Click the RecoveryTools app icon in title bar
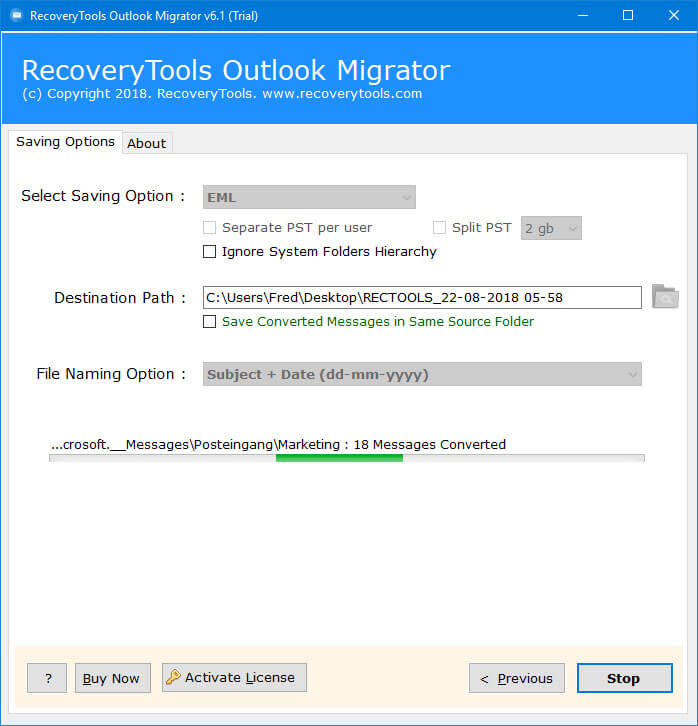698x726 pixels. point(15,15)
